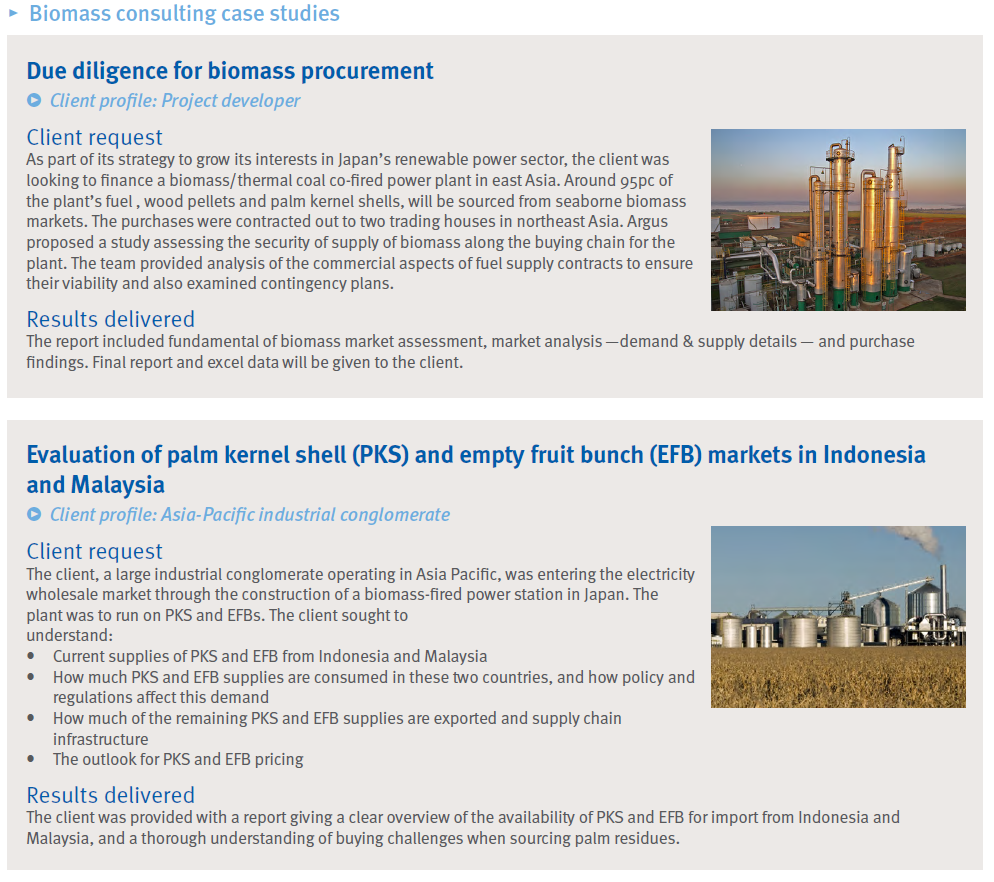Click the paragraph about sourcing palm residues
This screenshot has height=882, width=994.
[462, 828]
